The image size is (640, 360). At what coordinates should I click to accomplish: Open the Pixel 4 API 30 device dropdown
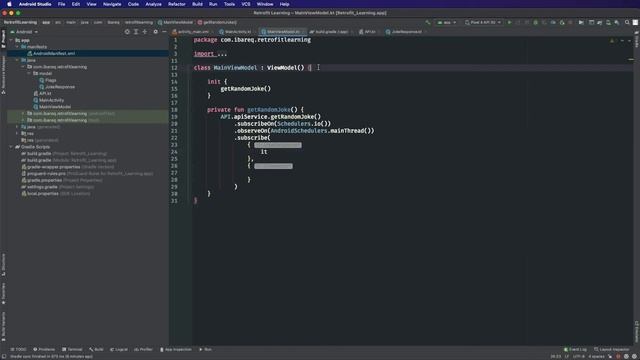[483, 22]
